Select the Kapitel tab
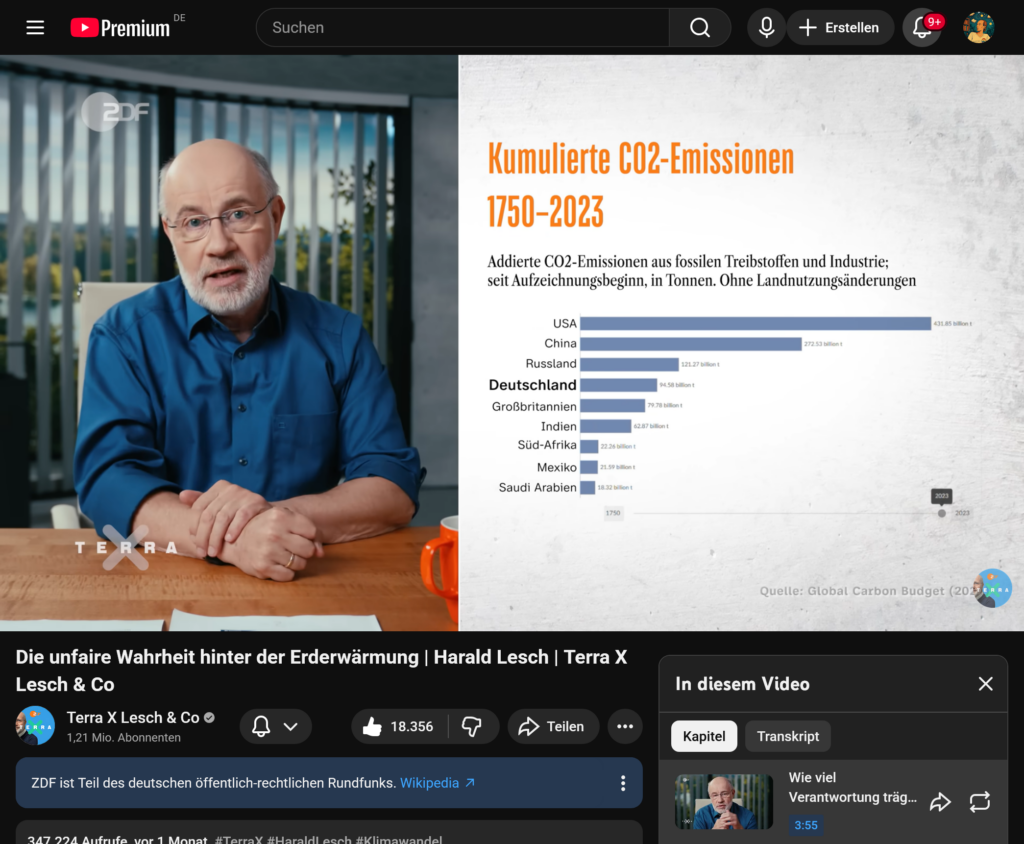The width and height of the screenshot is (1024, 844). (x=704, y=737)
